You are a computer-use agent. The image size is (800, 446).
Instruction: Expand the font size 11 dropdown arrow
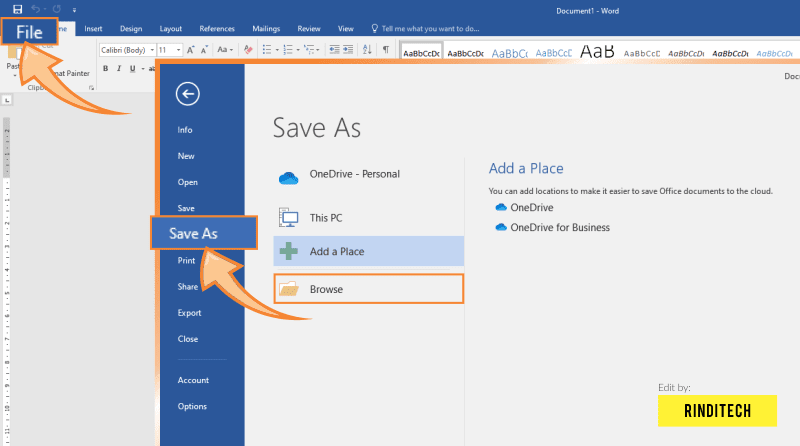(x=179, y=50)
